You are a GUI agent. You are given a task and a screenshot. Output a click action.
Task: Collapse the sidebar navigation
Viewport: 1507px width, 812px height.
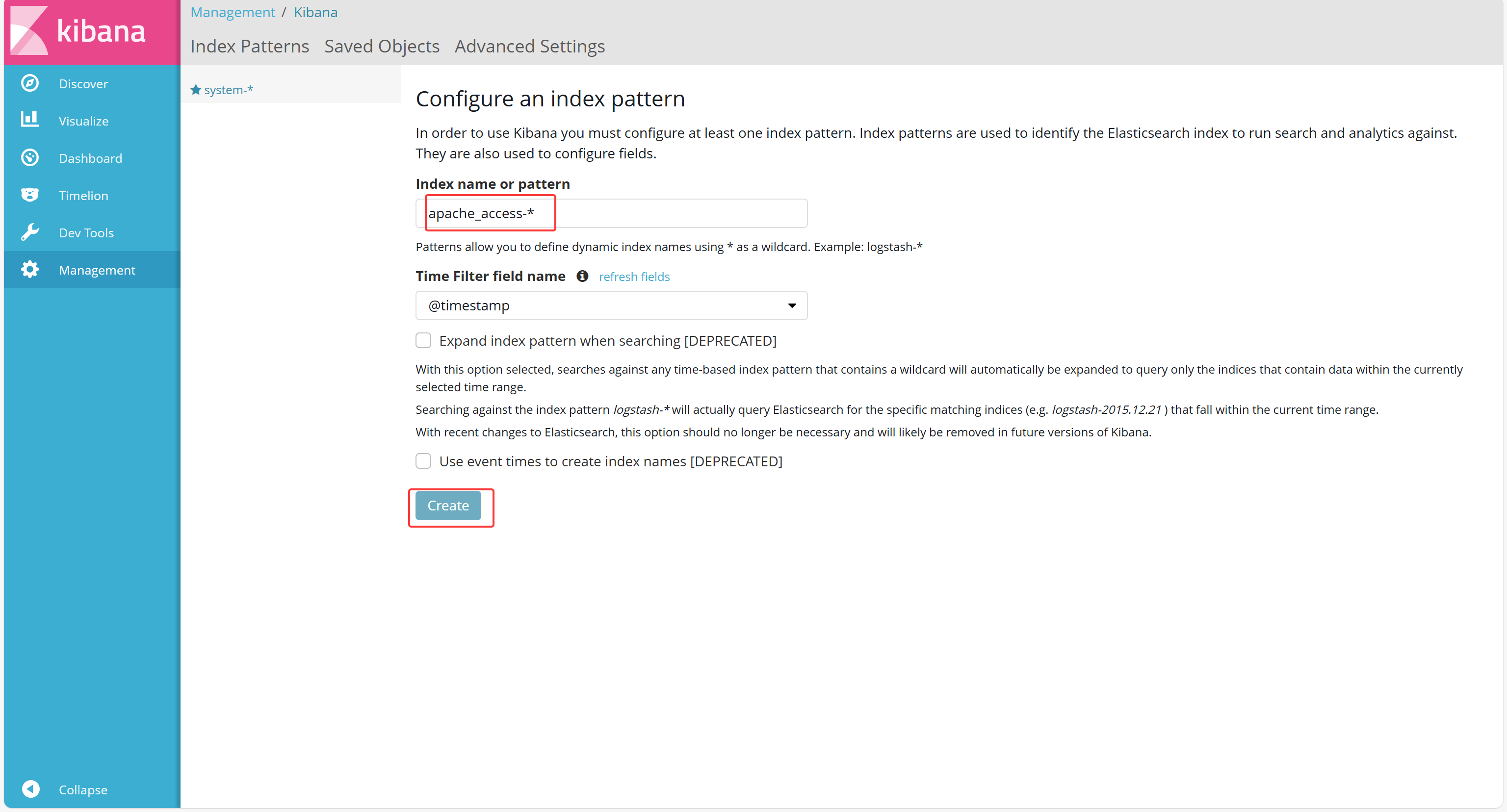coord(92,789)
